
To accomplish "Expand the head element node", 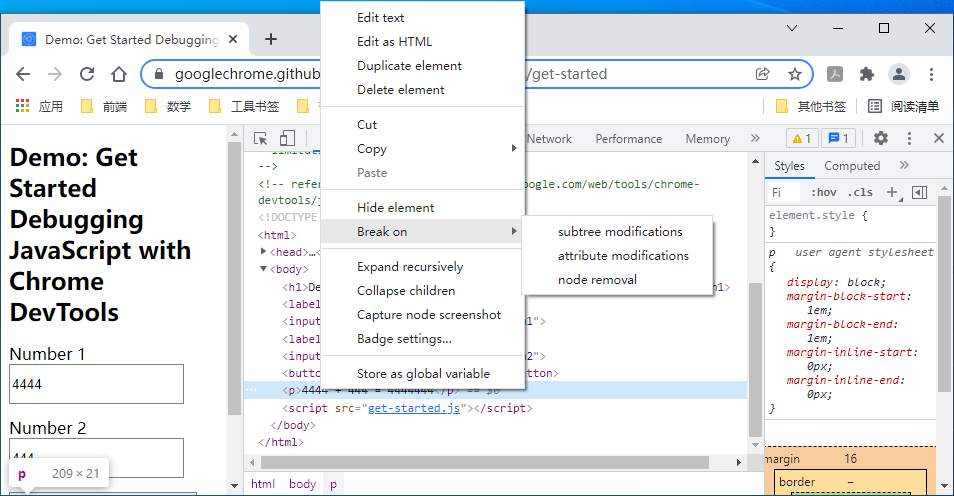I will pos(263,252).
